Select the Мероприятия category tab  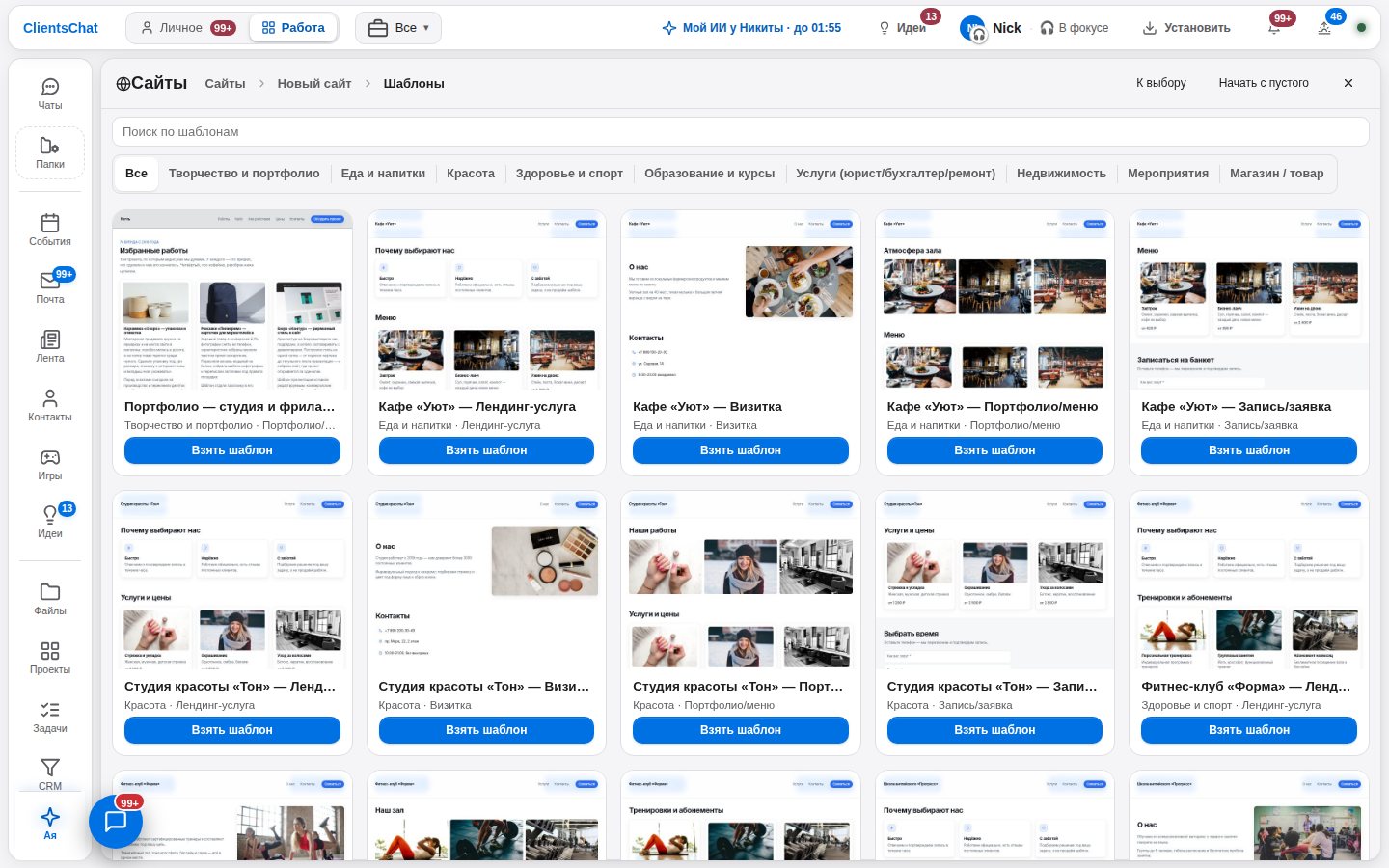coord(1168,174)
